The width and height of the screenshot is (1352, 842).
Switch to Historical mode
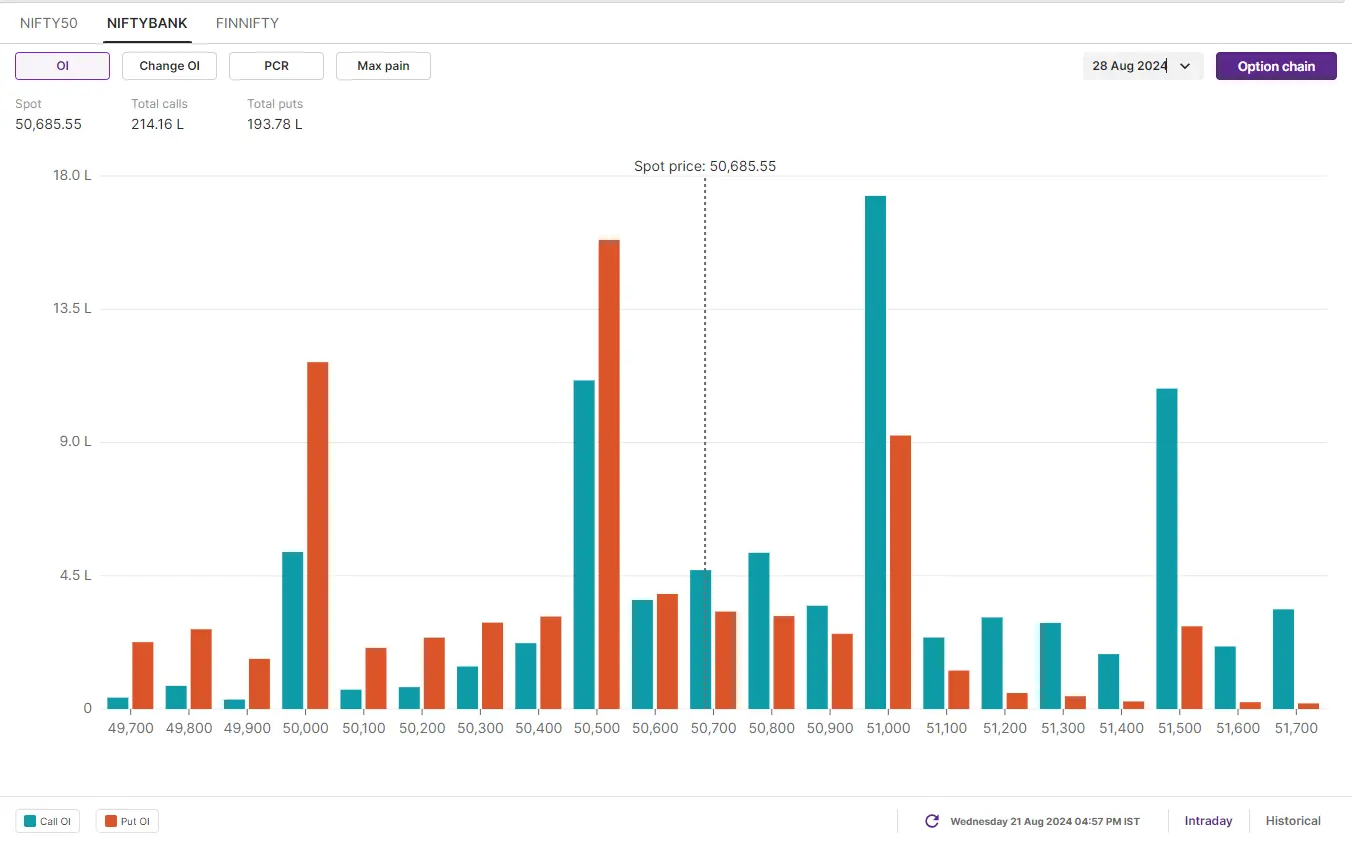coord(1293,821)
